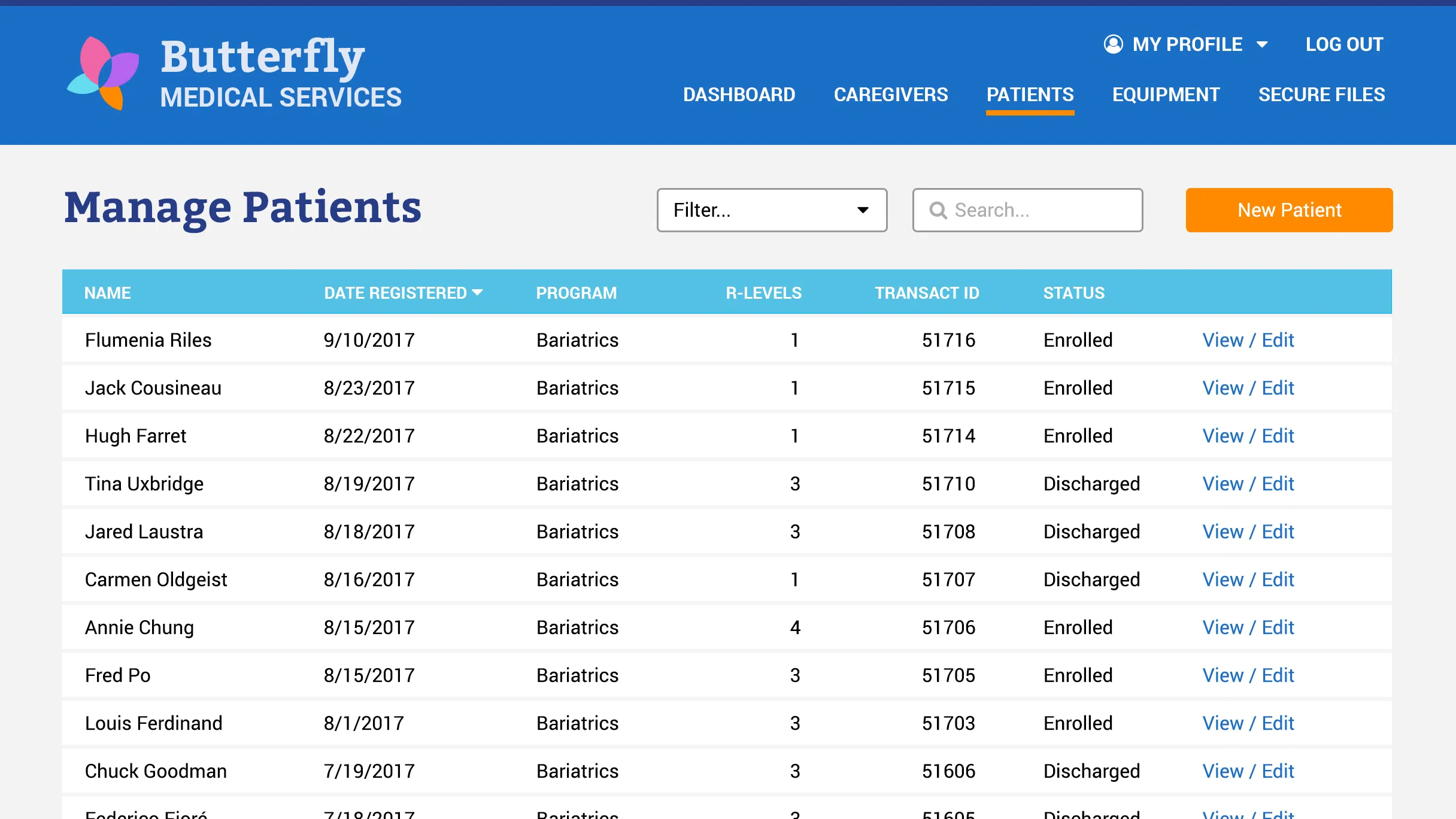Click the New Patient button
This screenshot has width=1456, height=819.
coord(1288,210)
